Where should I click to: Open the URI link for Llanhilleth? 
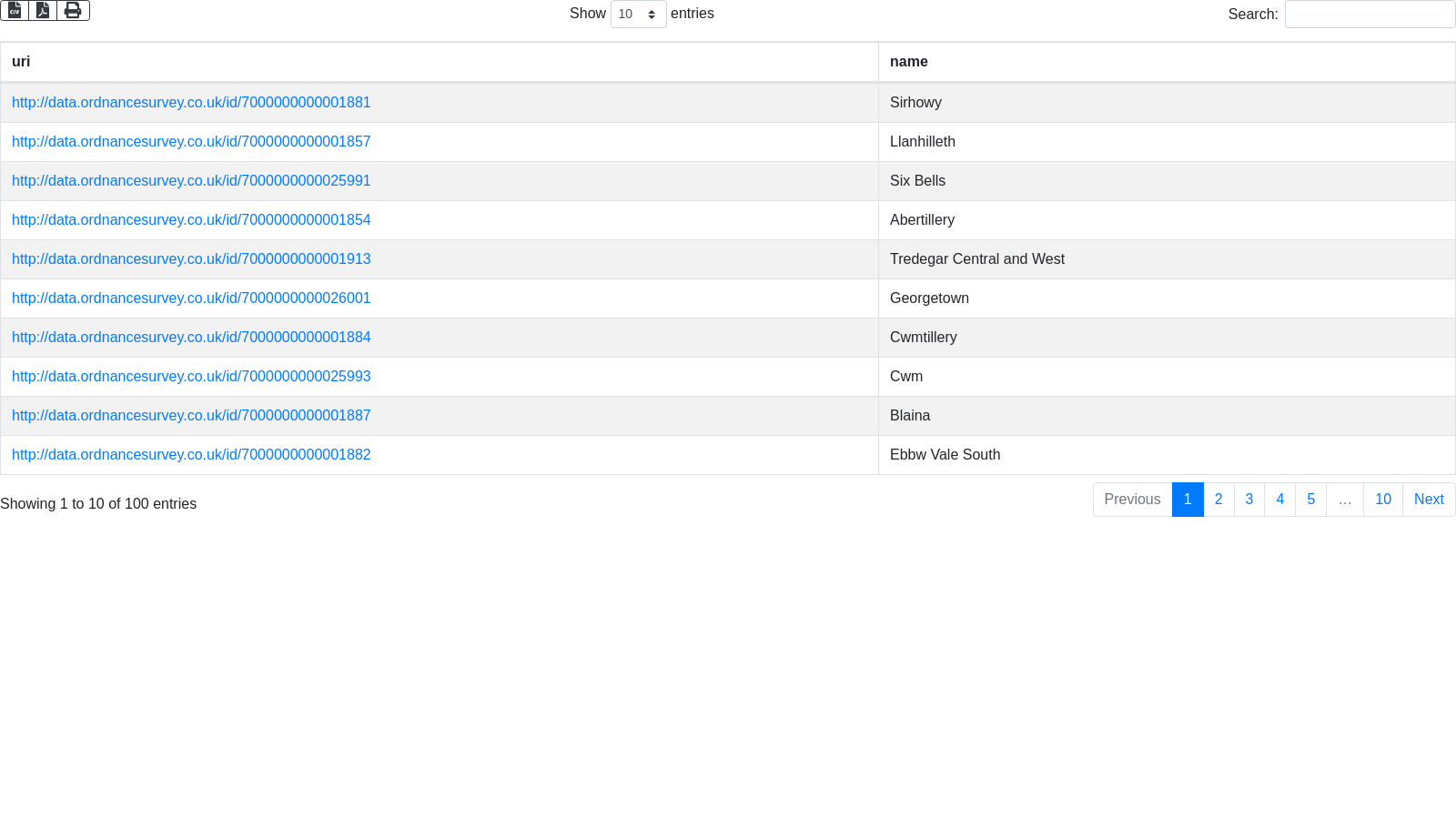pos(191,142)
